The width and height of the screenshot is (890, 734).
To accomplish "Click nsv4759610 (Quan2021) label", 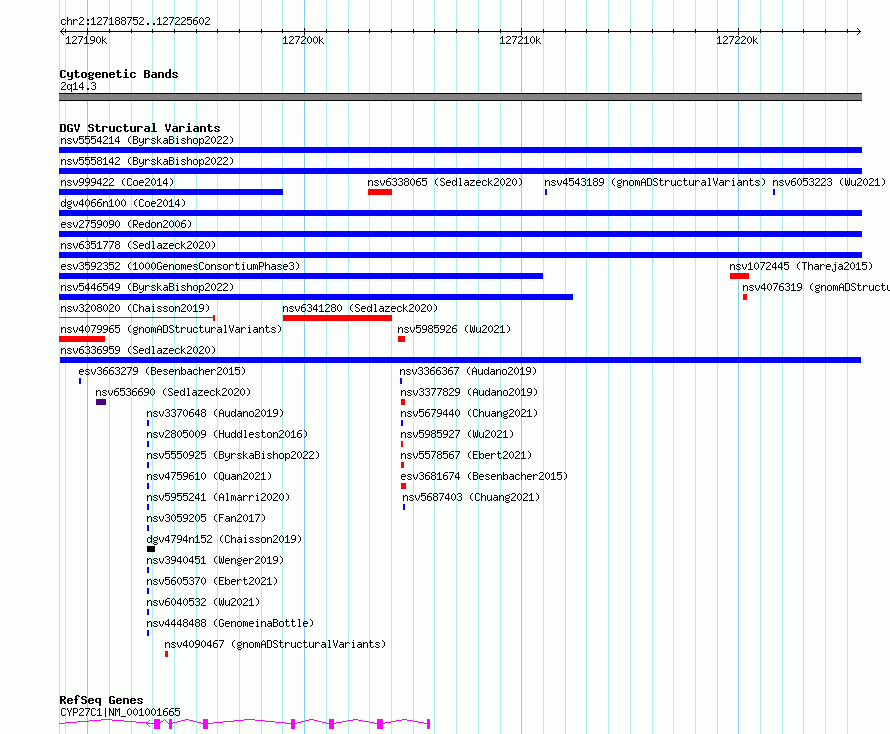I will pos(209,476).
